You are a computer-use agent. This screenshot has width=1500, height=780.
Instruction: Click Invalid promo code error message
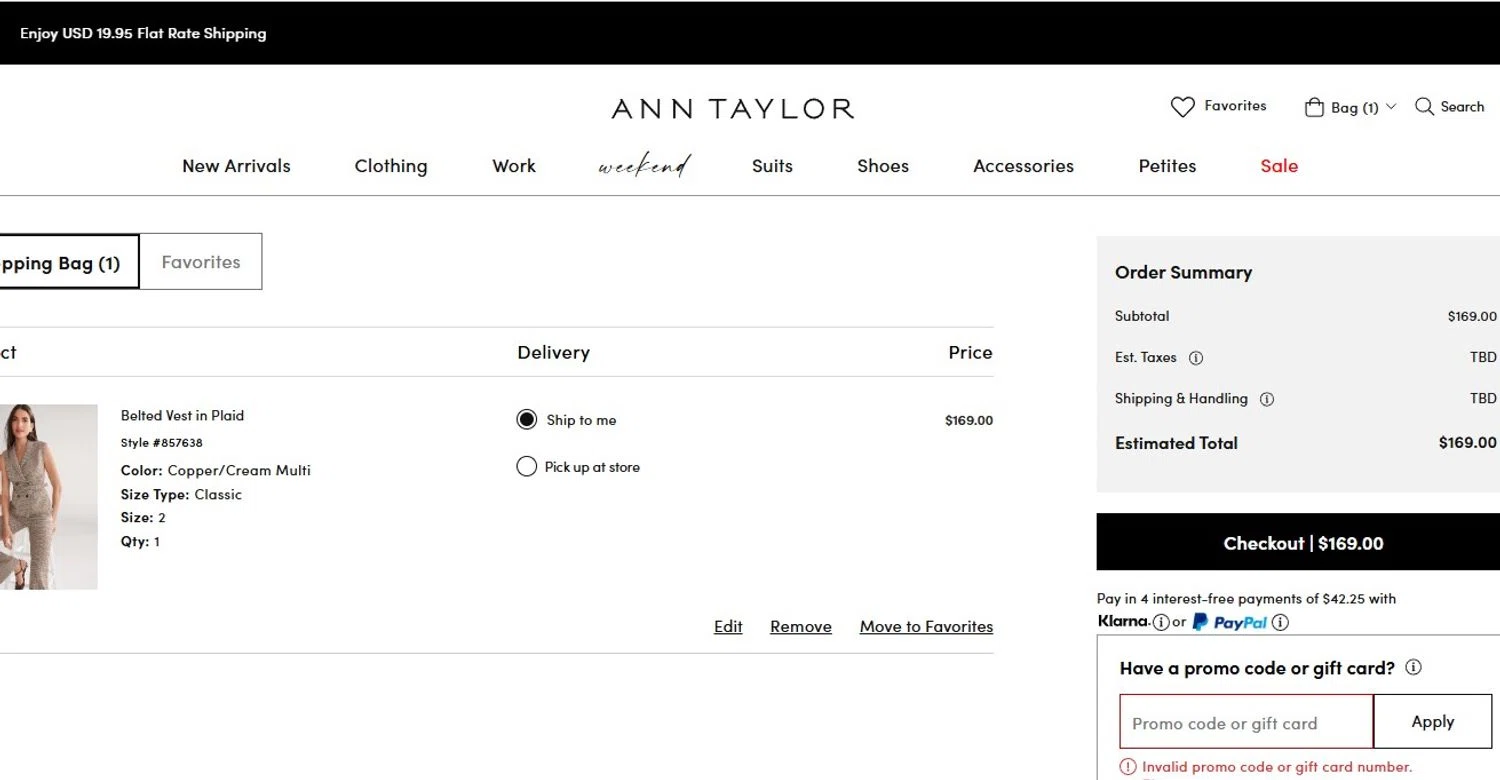click(1277, 767)
